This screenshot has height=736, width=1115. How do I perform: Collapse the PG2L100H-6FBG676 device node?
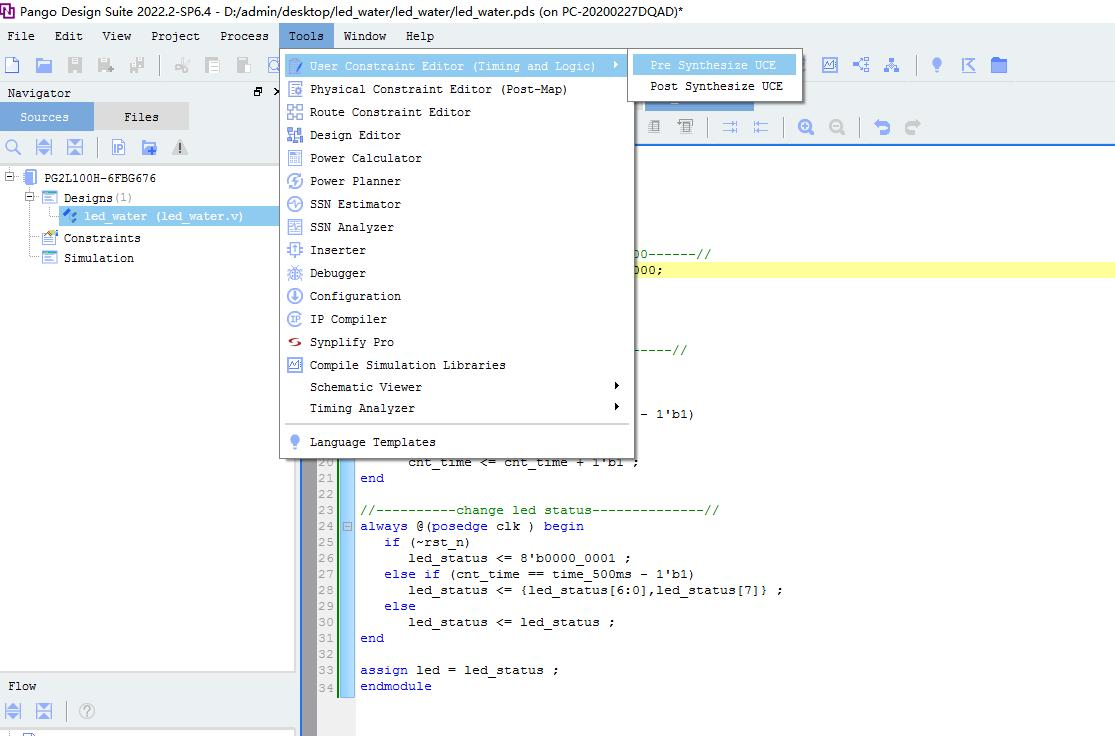tap(9, 176)
